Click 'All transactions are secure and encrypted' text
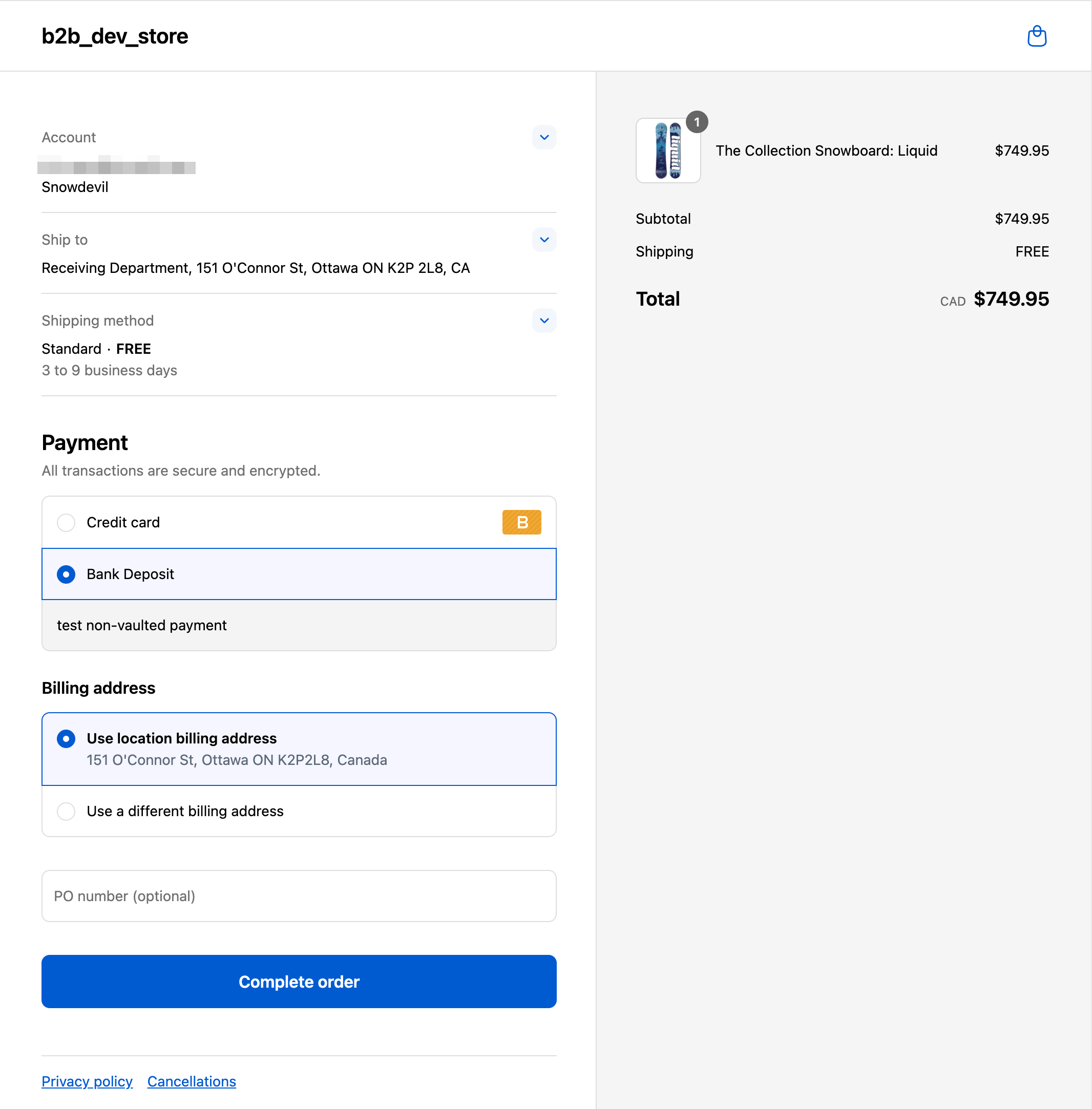The width and height of the screenshot is (1092, 1109). coord(181,471)
